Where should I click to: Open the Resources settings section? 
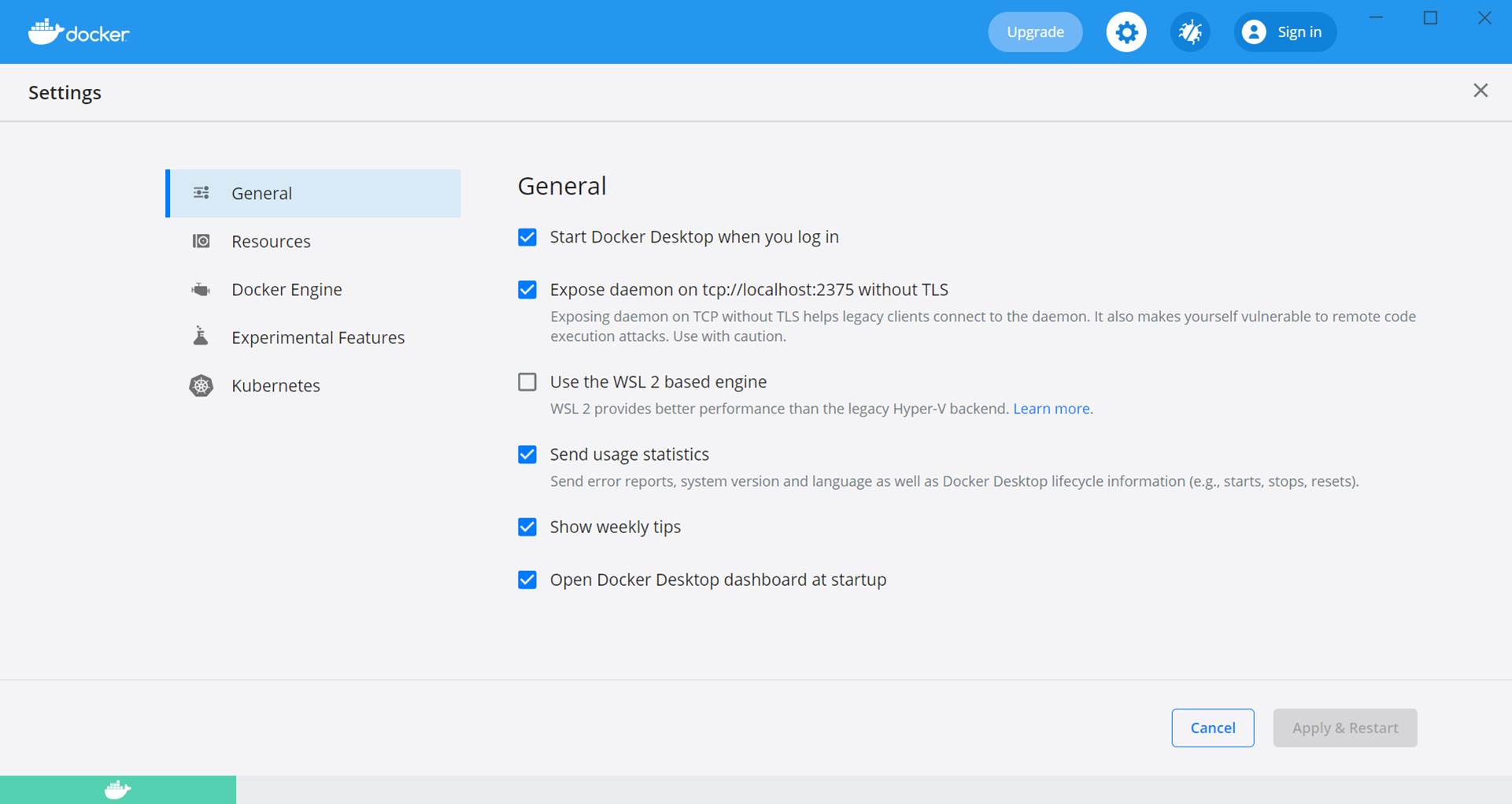coord(271,242)
